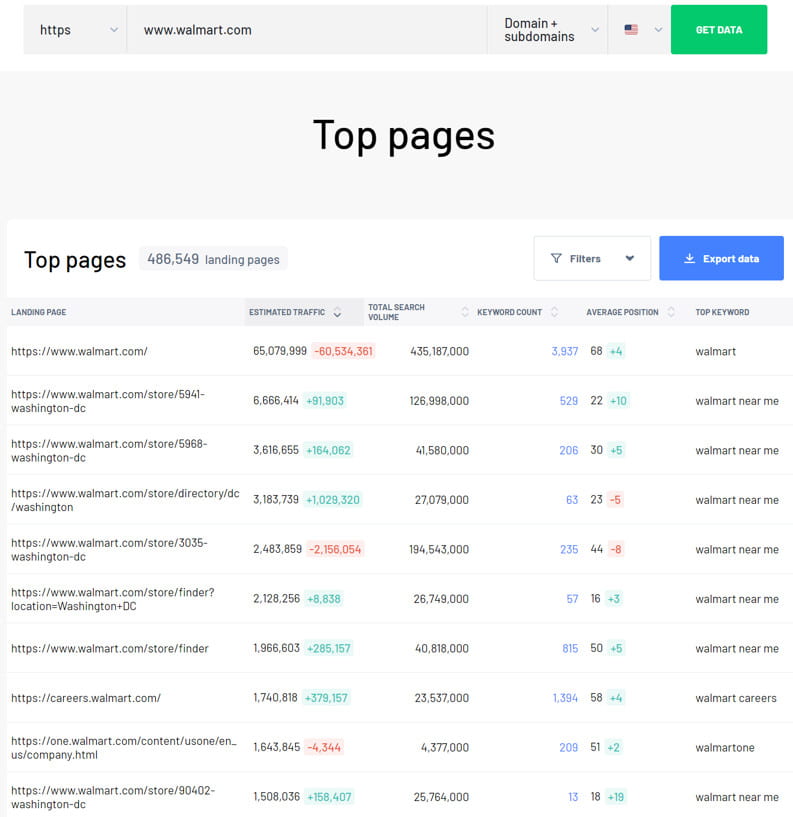Open the one.walmart.com company.html link
793x817 pixels.
(x=123, y=748)
